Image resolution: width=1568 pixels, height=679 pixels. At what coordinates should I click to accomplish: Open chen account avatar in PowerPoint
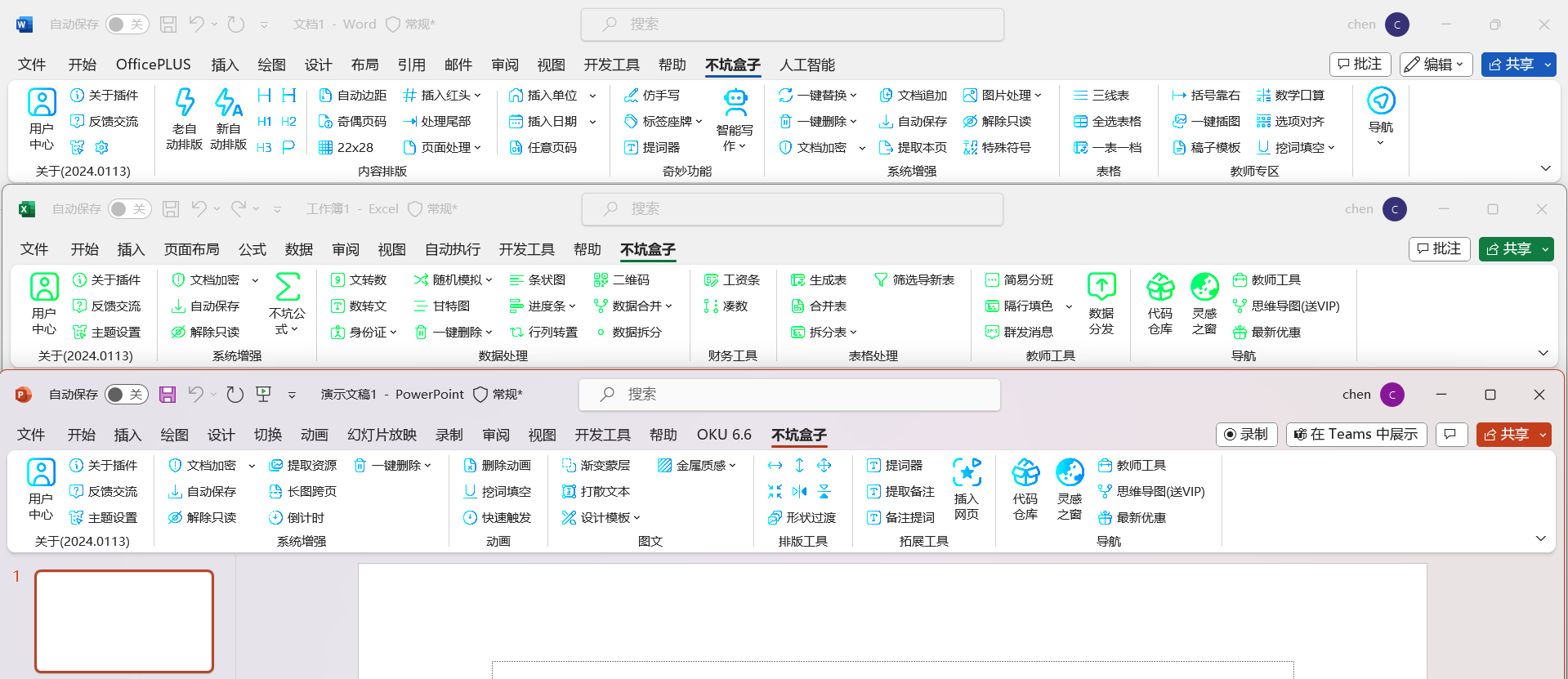click(1392, 395)
